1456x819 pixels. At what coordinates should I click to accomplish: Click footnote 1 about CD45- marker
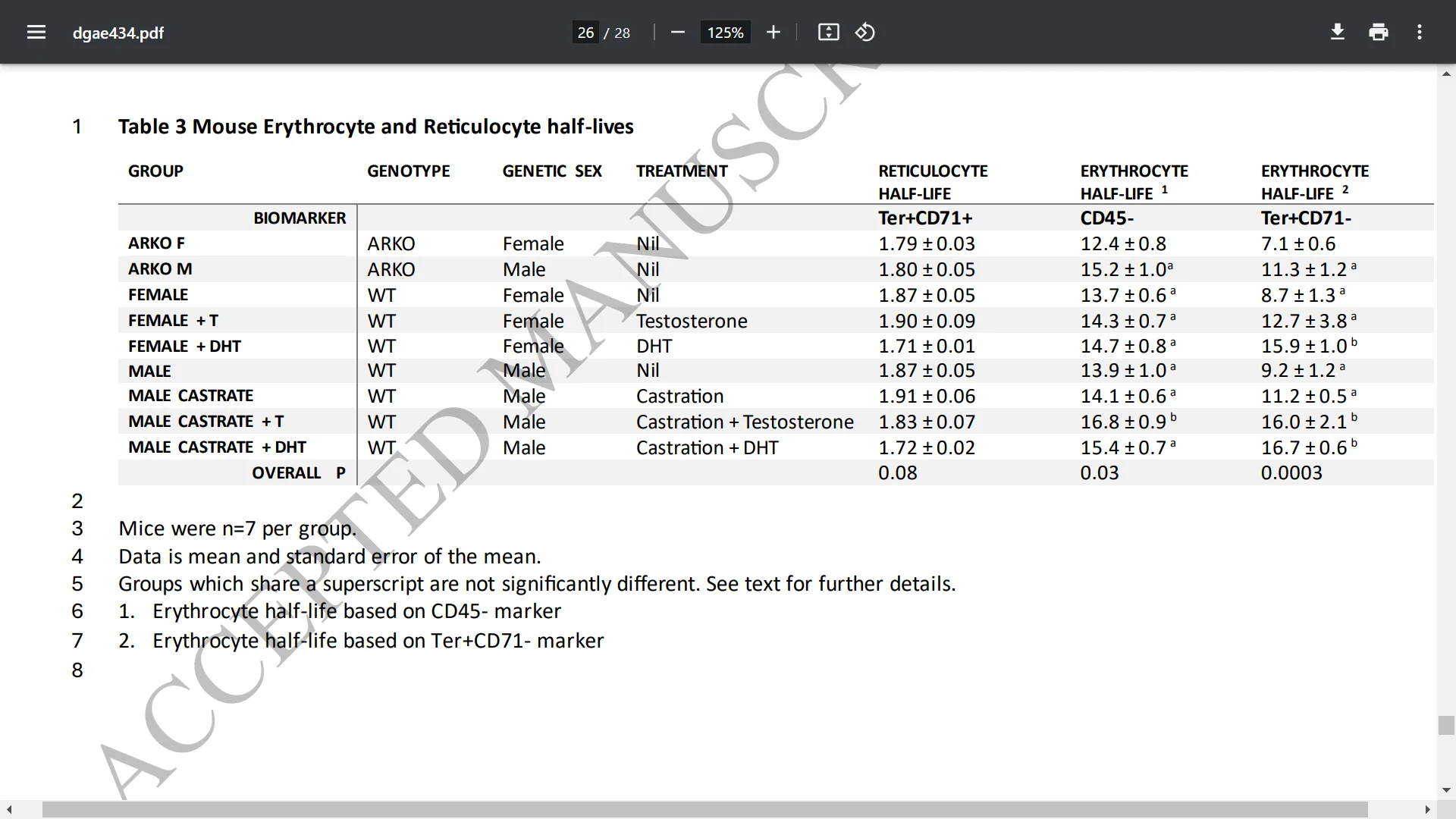pyautogui.click(x=340, y=611)
